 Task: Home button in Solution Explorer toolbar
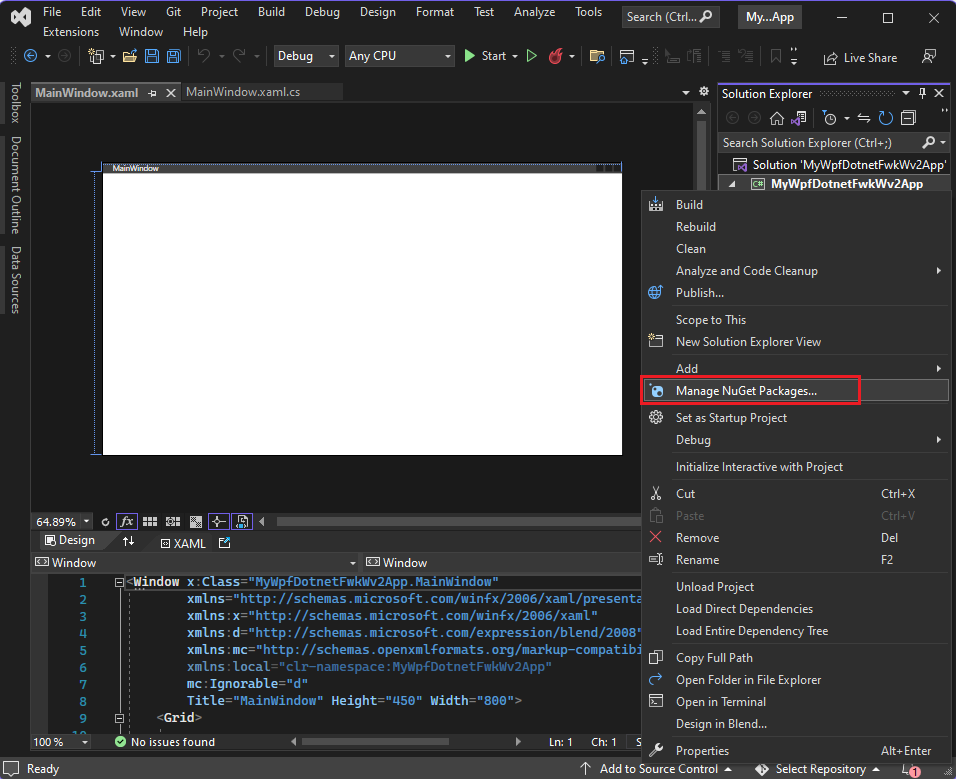tap(778, 117)
